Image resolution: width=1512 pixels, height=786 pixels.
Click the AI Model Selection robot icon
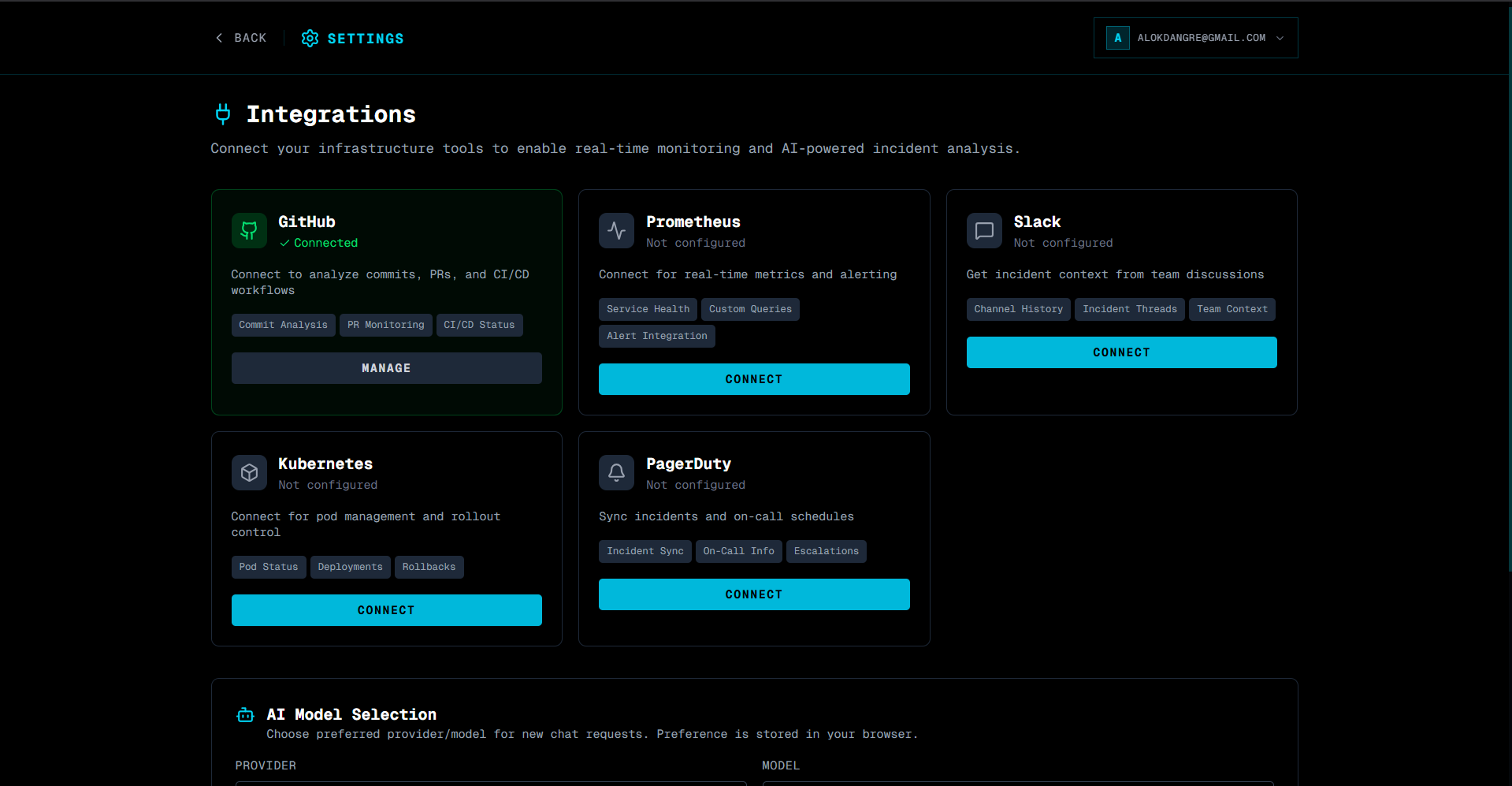click(x=246, y=715)
